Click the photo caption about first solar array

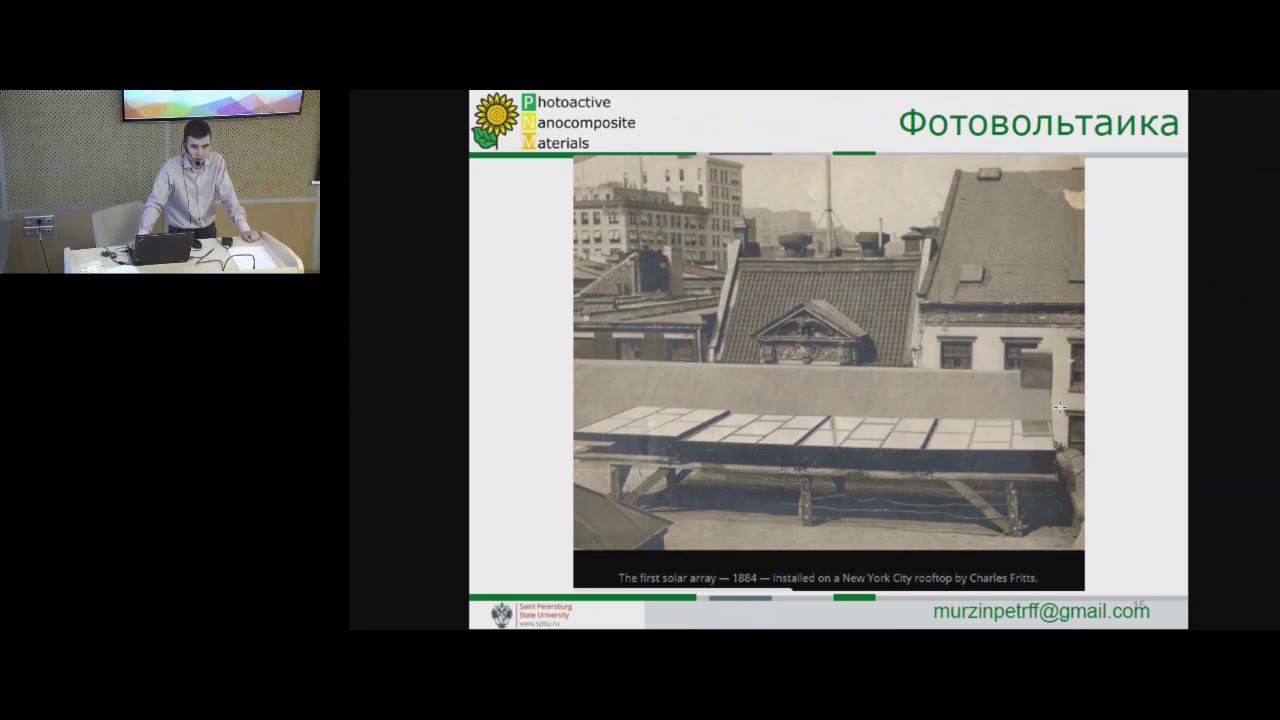[828, 578]
